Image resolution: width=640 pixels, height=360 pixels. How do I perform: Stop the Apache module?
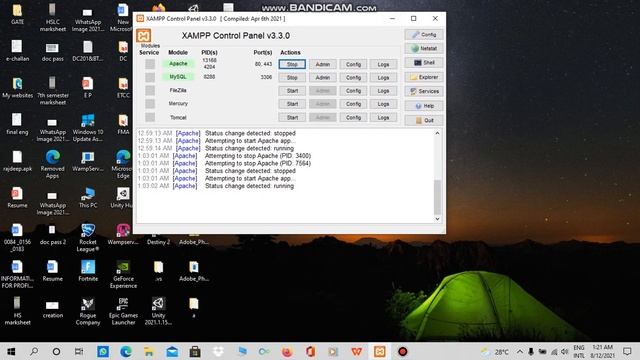(x=292, y=64)
